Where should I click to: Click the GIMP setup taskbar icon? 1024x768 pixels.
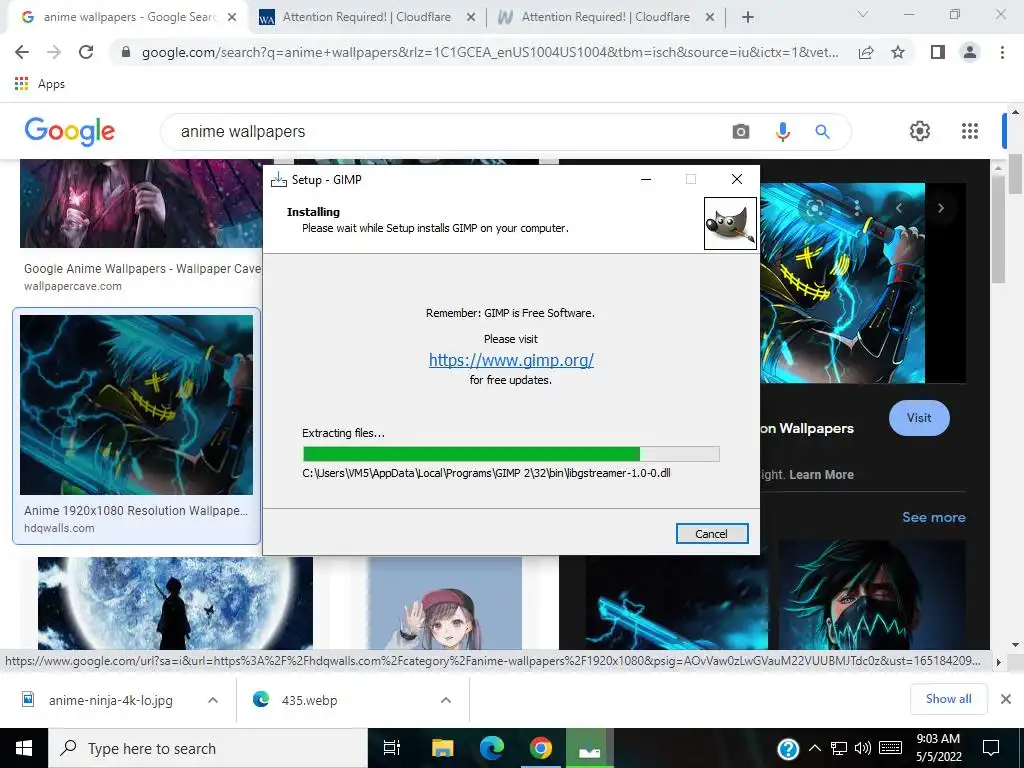point(589,748)
